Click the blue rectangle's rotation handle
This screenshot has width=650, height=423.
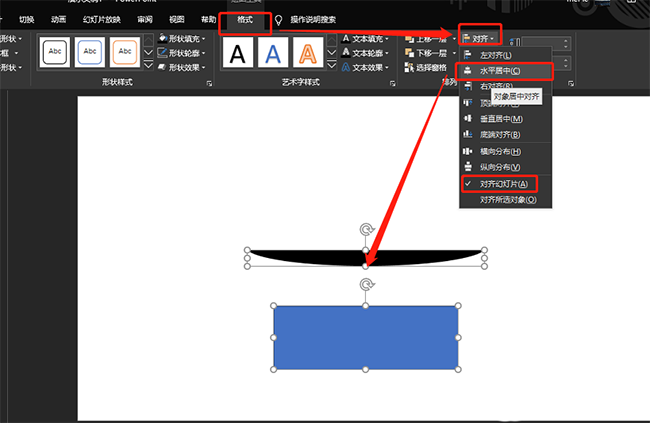coord(366,284)
